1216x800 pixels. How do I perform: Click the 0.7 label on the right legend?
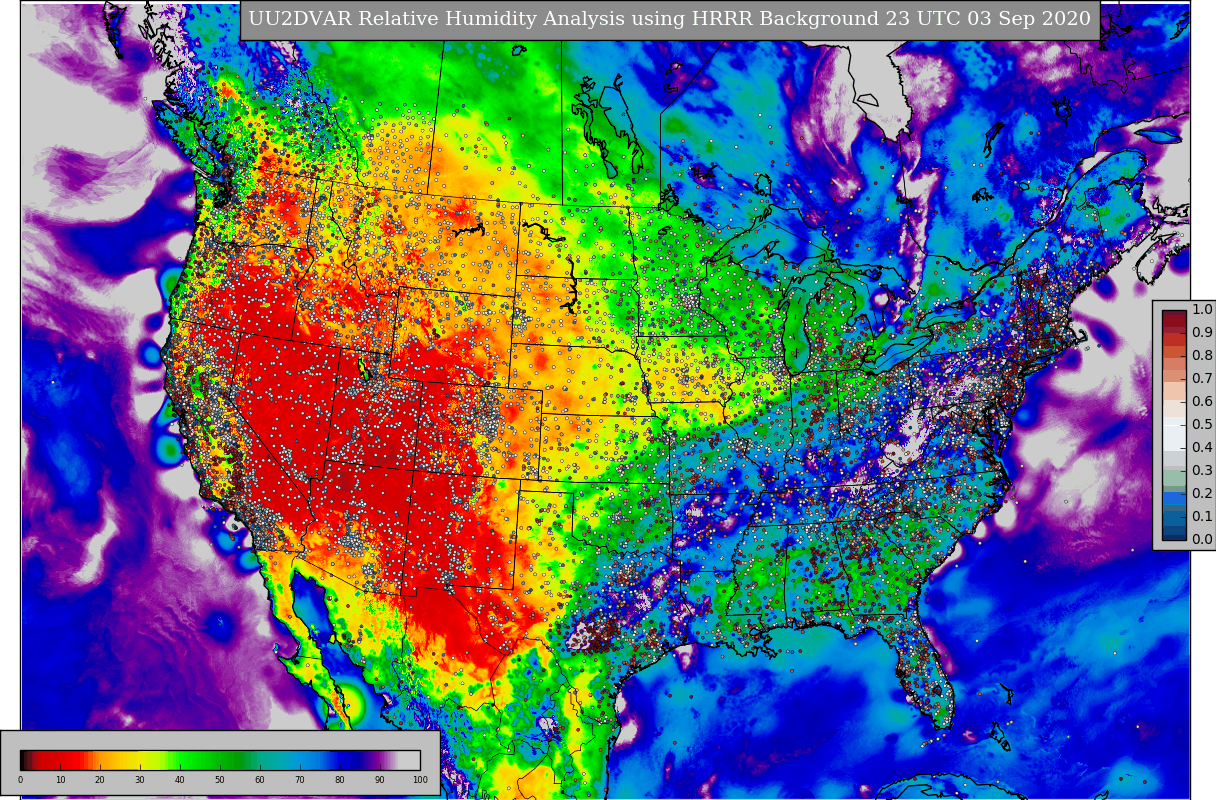pos(1202,378)
